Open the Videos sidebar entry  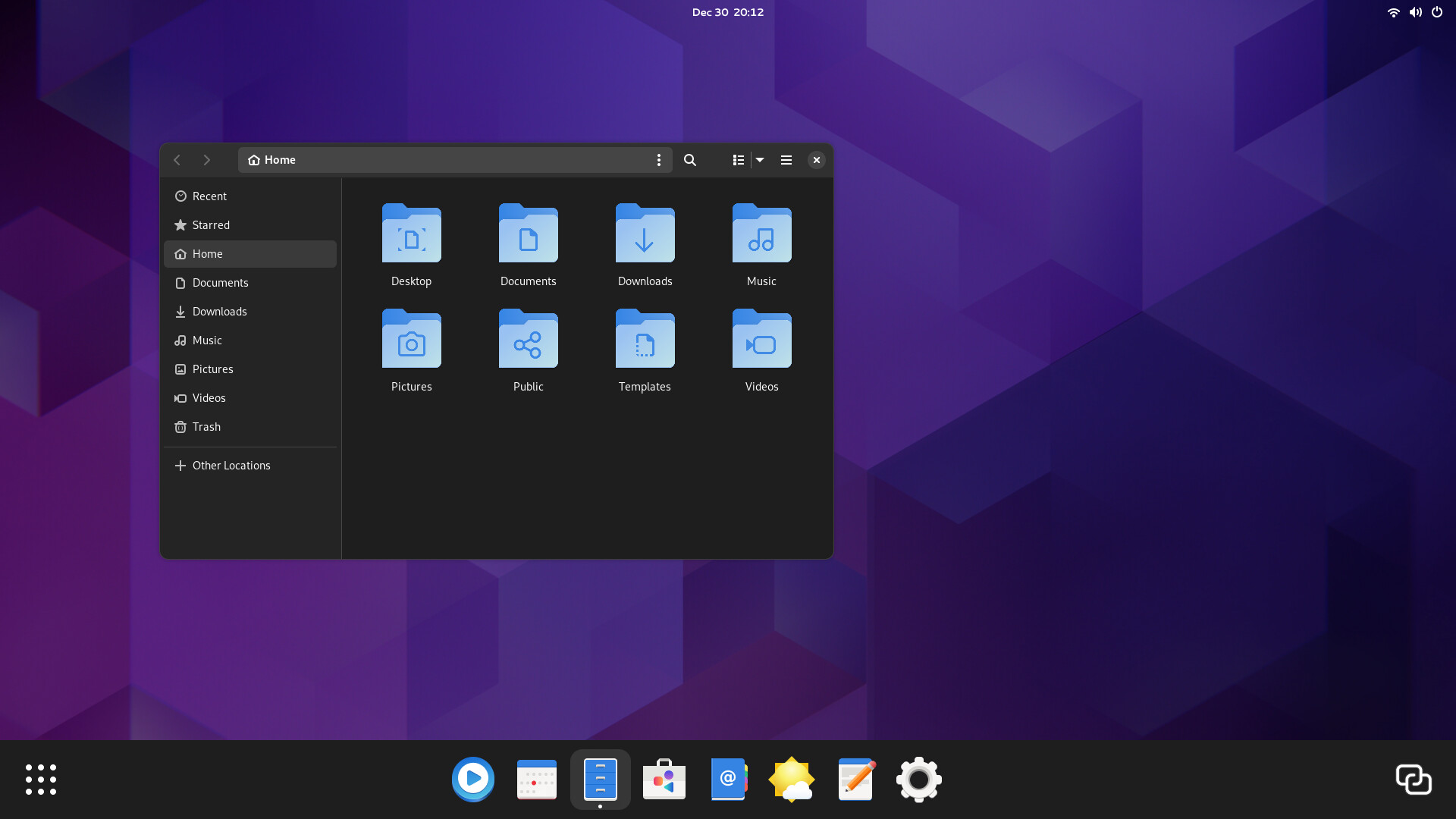coord(209,398)
